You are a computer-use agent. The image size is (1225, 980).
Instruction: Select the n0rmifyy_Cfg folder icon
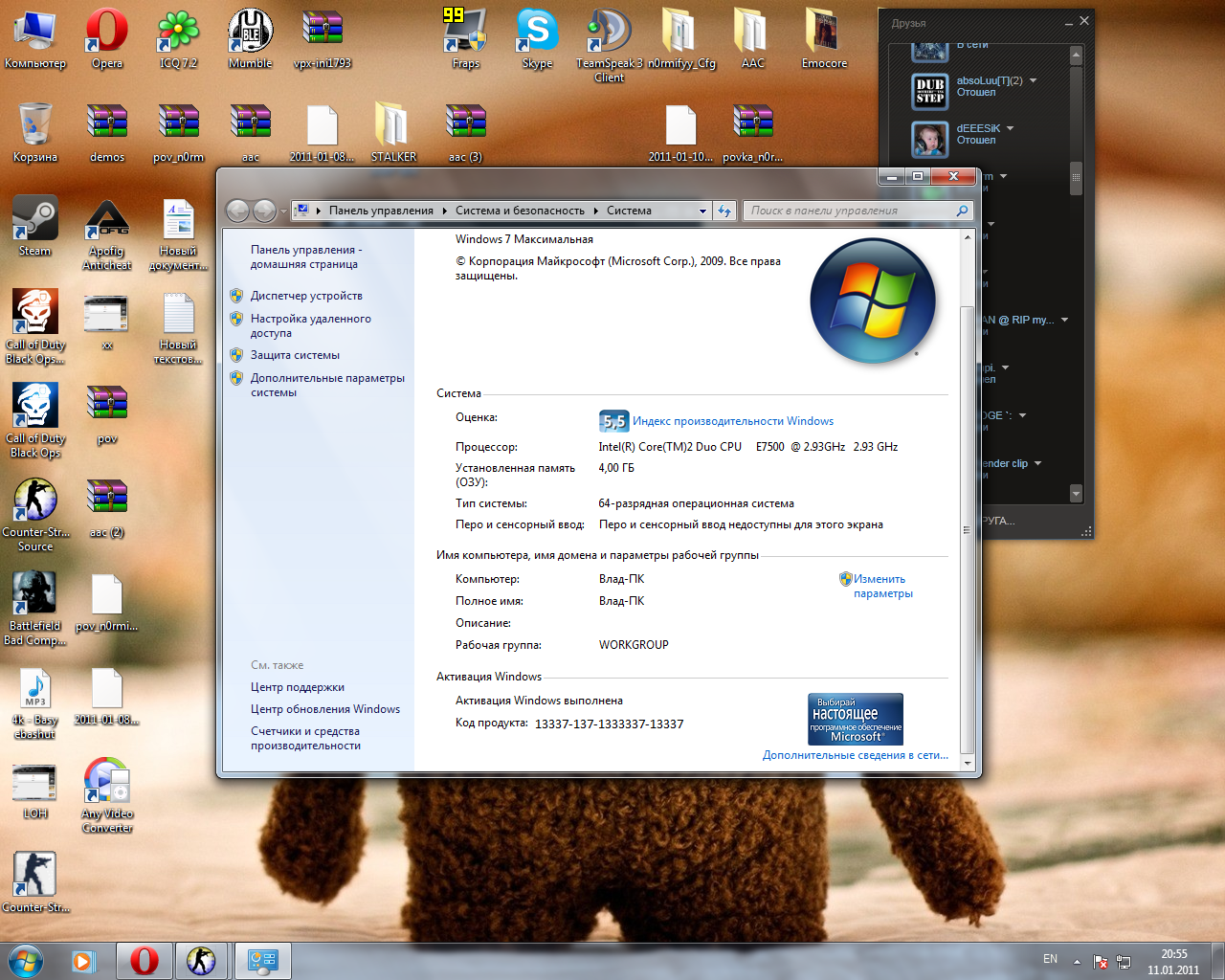point(681,38)
